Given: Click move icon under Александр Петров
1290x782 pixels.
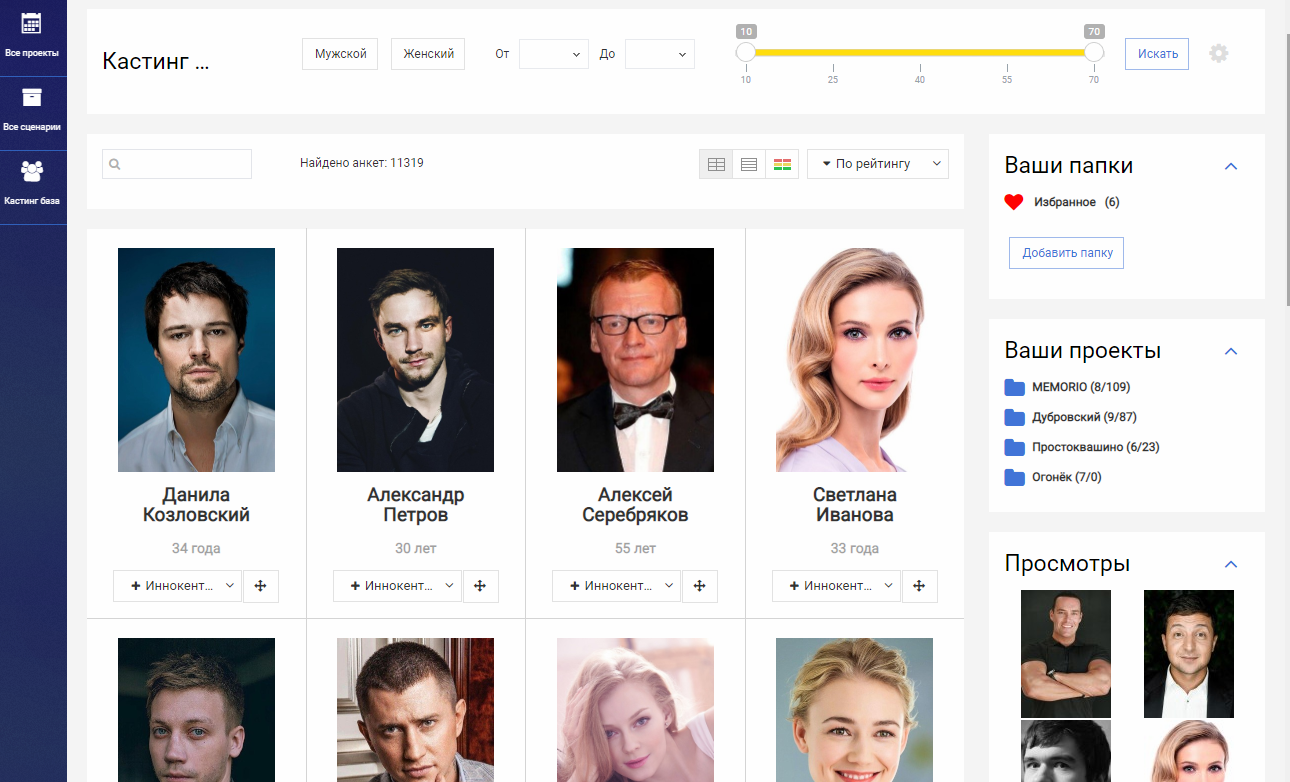Looking at the screenshot, I should coord(480,586).
